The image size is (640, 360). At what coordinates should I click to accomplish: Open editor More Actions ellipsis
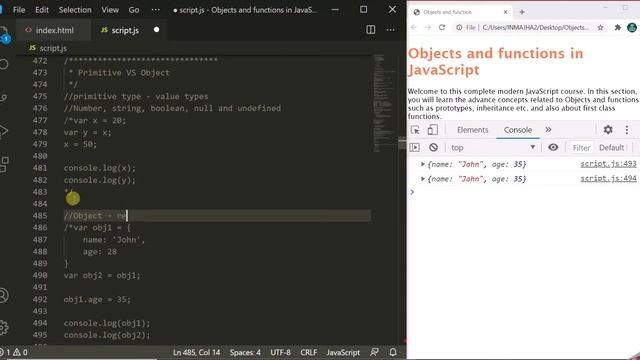click(x=391, y=30)
